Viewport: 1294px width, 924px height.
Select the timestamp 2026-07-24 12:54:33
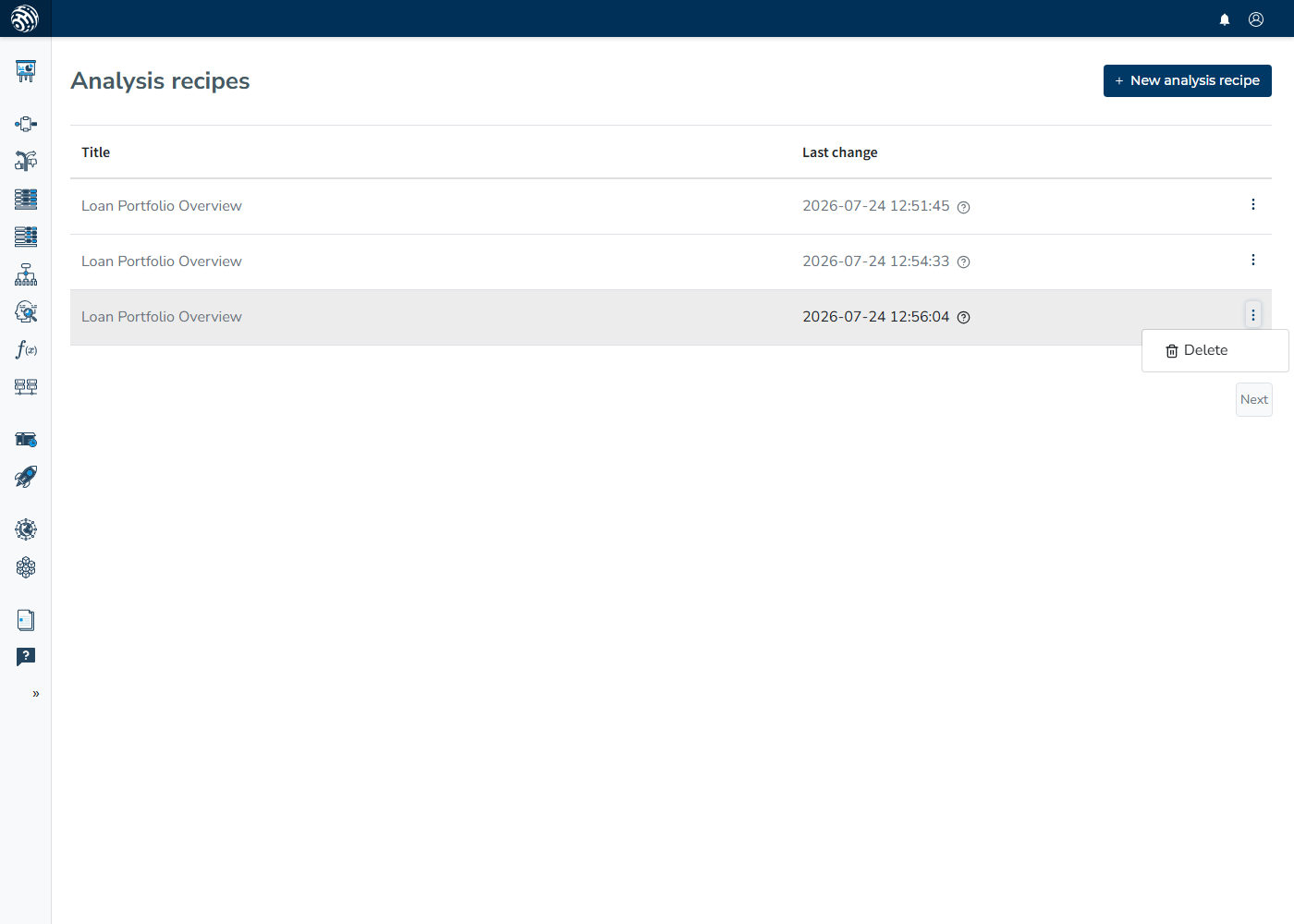tap(876, 261)
